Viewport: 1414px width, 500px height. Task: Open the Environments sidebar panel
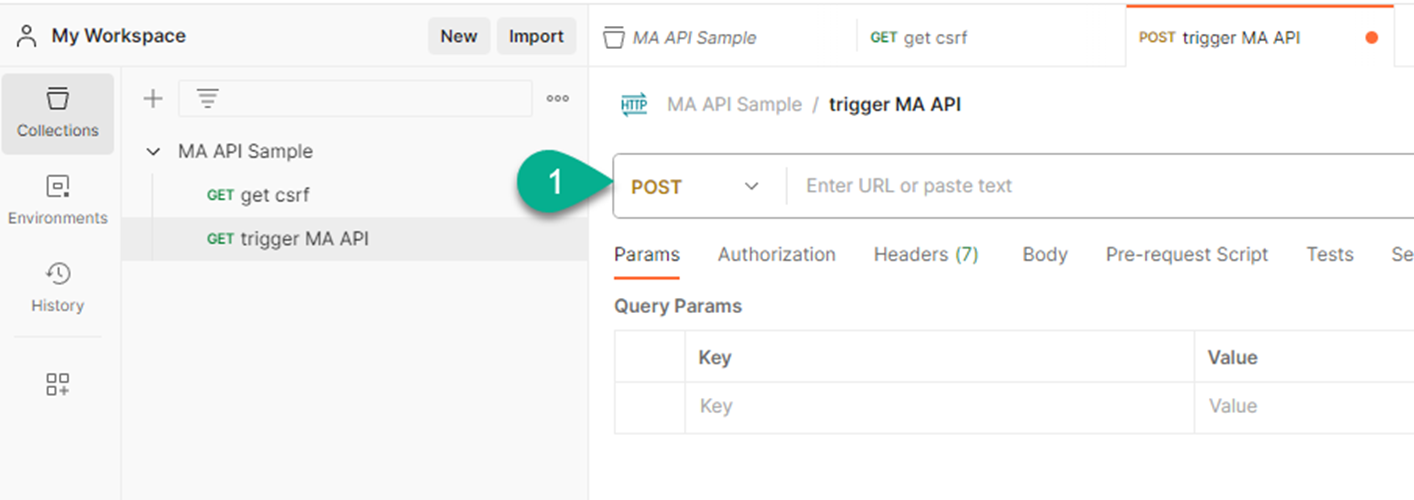[x=58, y=201]
